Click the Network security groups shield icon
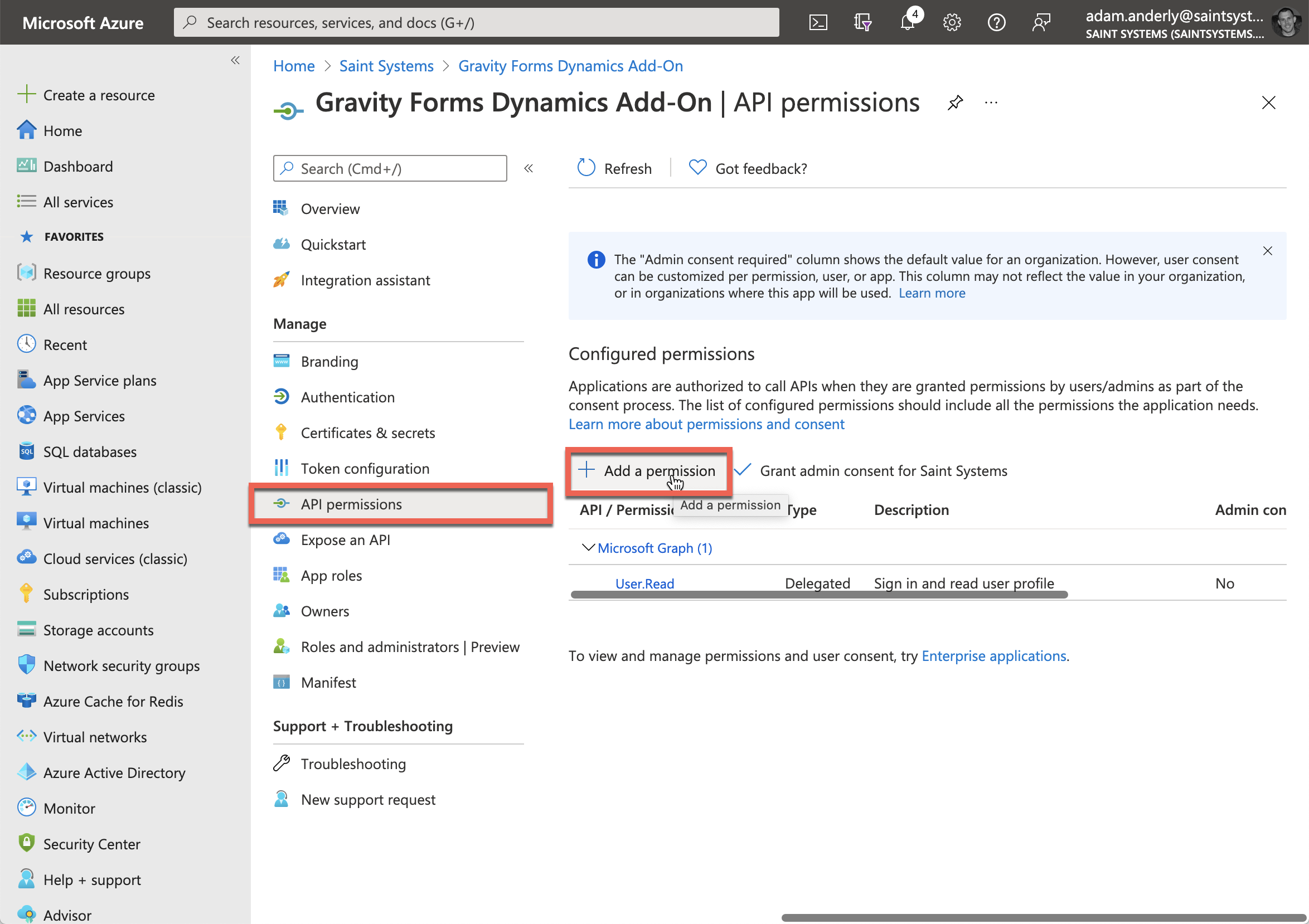The image size is (1309, 924). [26, 665]
